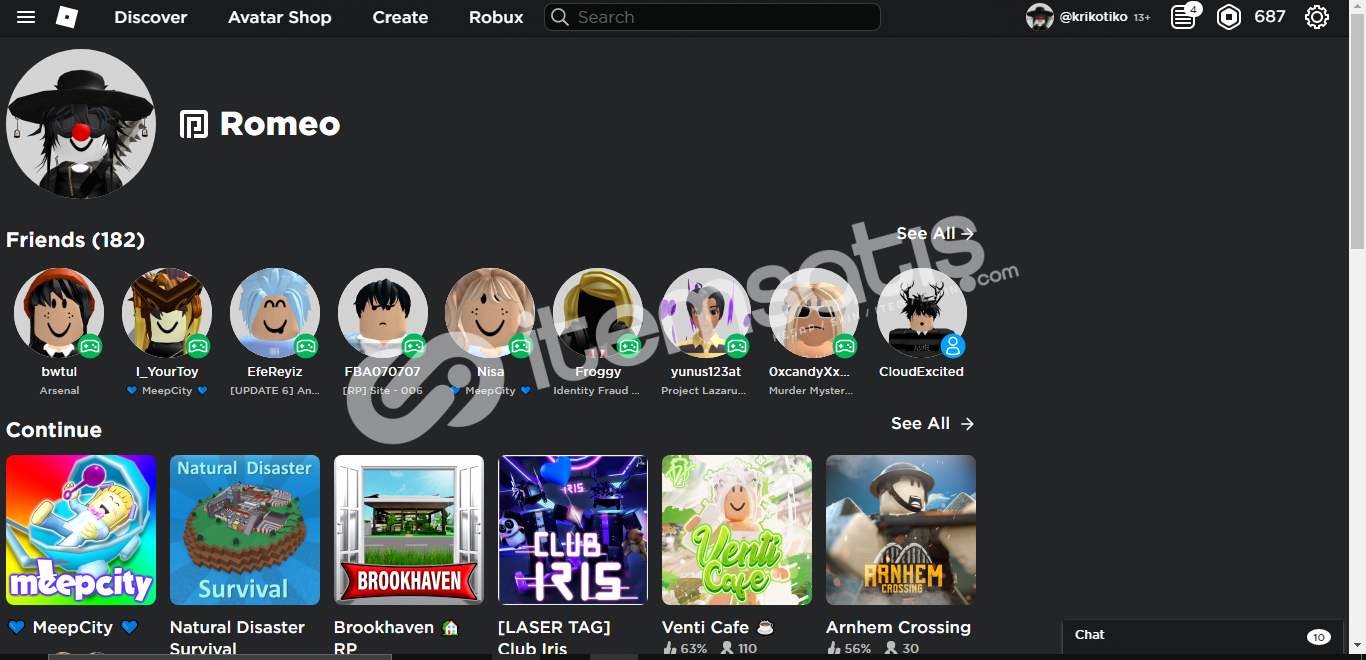This screenshot has height=660, width=1366.
Task: Click the "Friends (182)" heading
Action: (x=75, y=240)
